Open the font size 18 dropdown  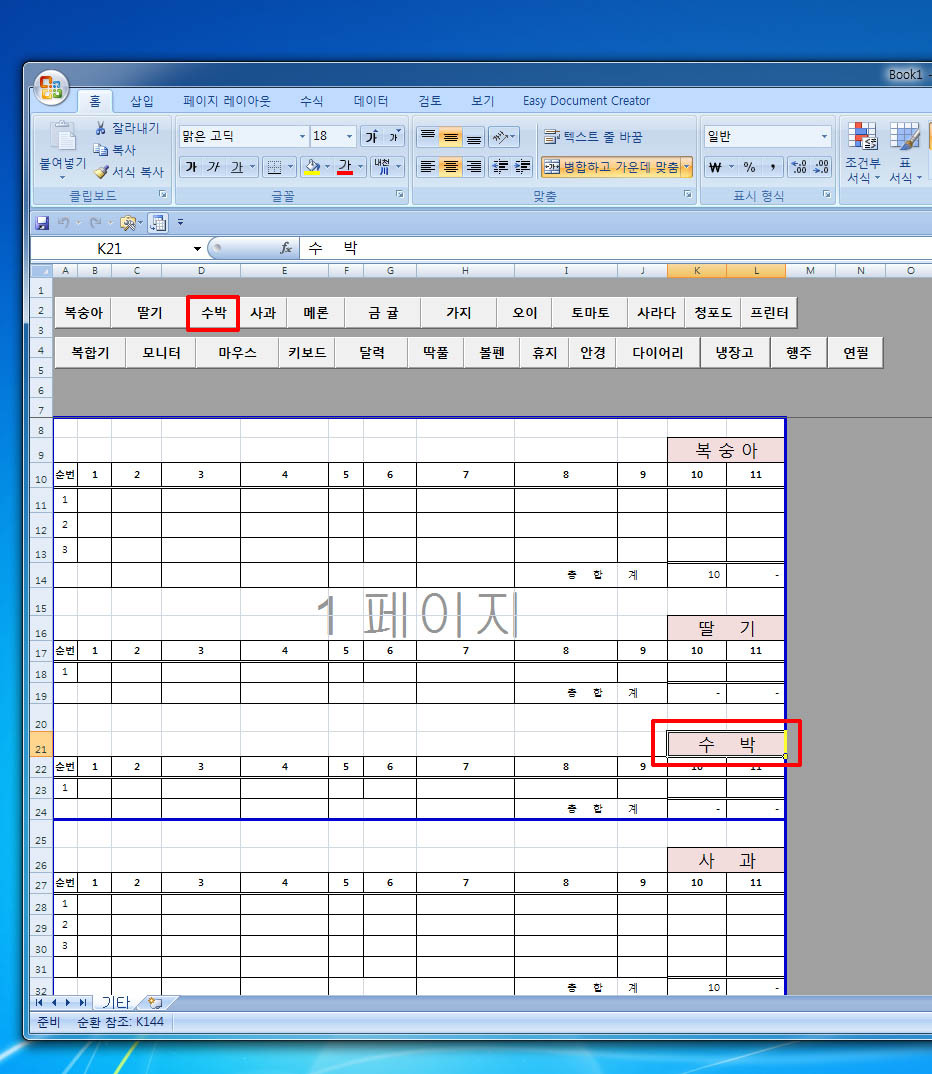pyautogui.click(x=349, y=136)
